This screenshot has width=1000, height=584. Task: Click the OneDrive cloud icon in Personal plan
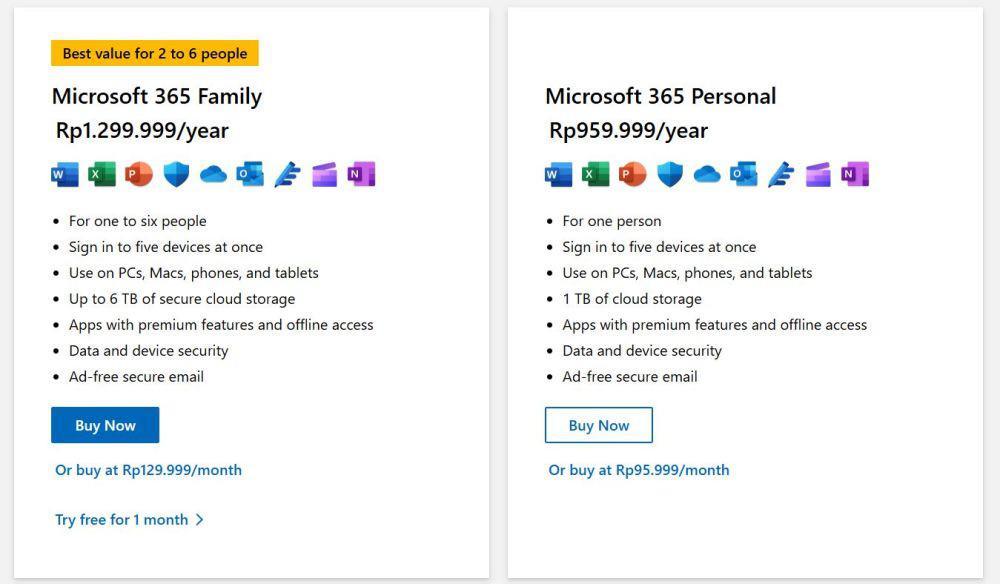(707, 174)
